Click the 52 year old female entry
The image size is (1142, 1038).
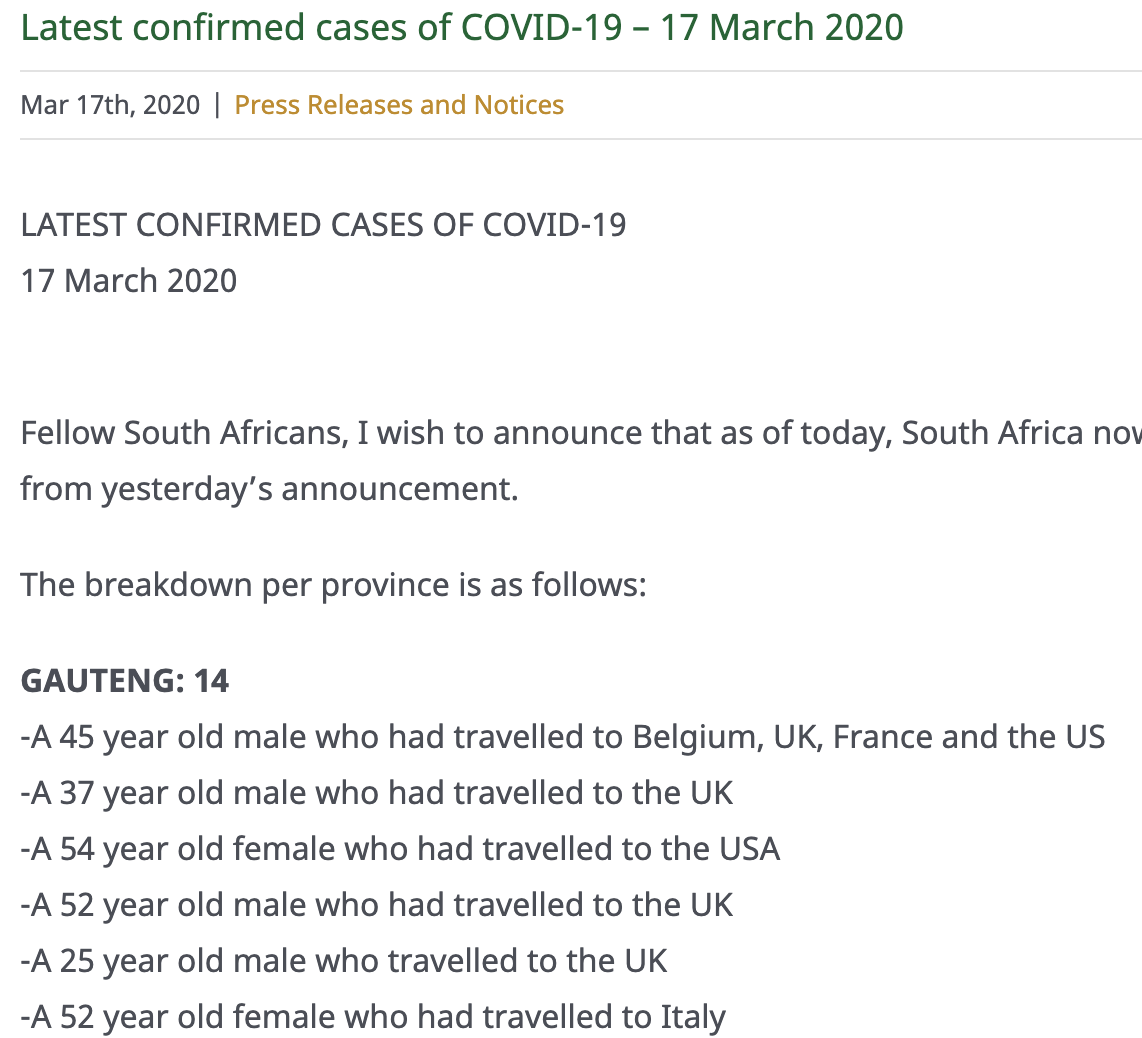click(373, 1017)
